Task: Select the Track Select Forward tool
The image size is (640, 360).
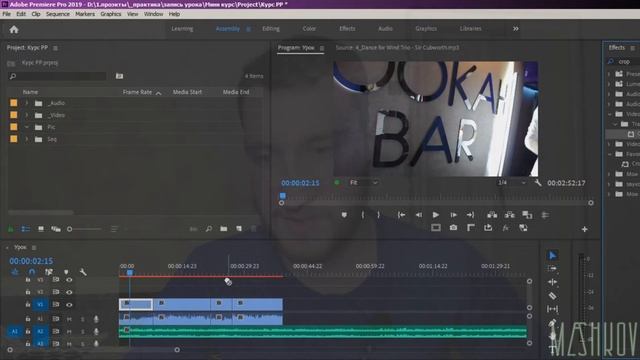Action: [x=552, y=269]
